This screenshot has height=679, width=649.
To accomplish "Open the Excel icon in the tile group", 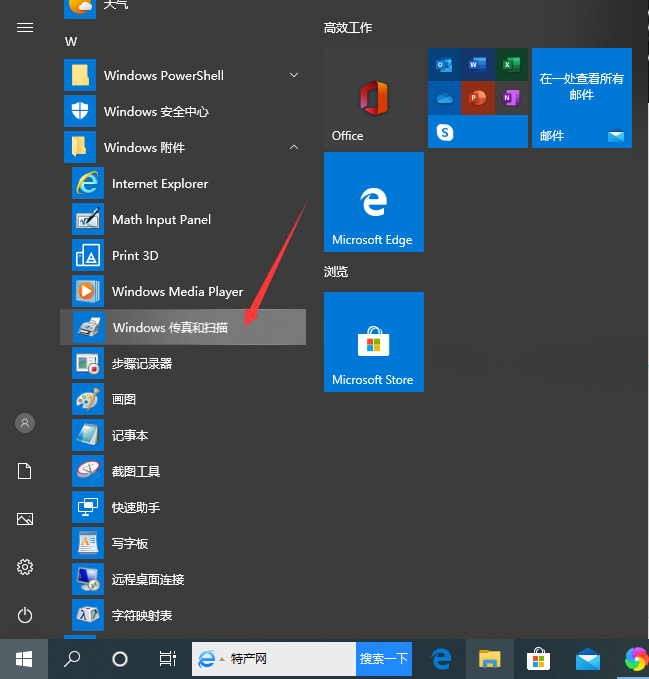I will pos(511,65).
